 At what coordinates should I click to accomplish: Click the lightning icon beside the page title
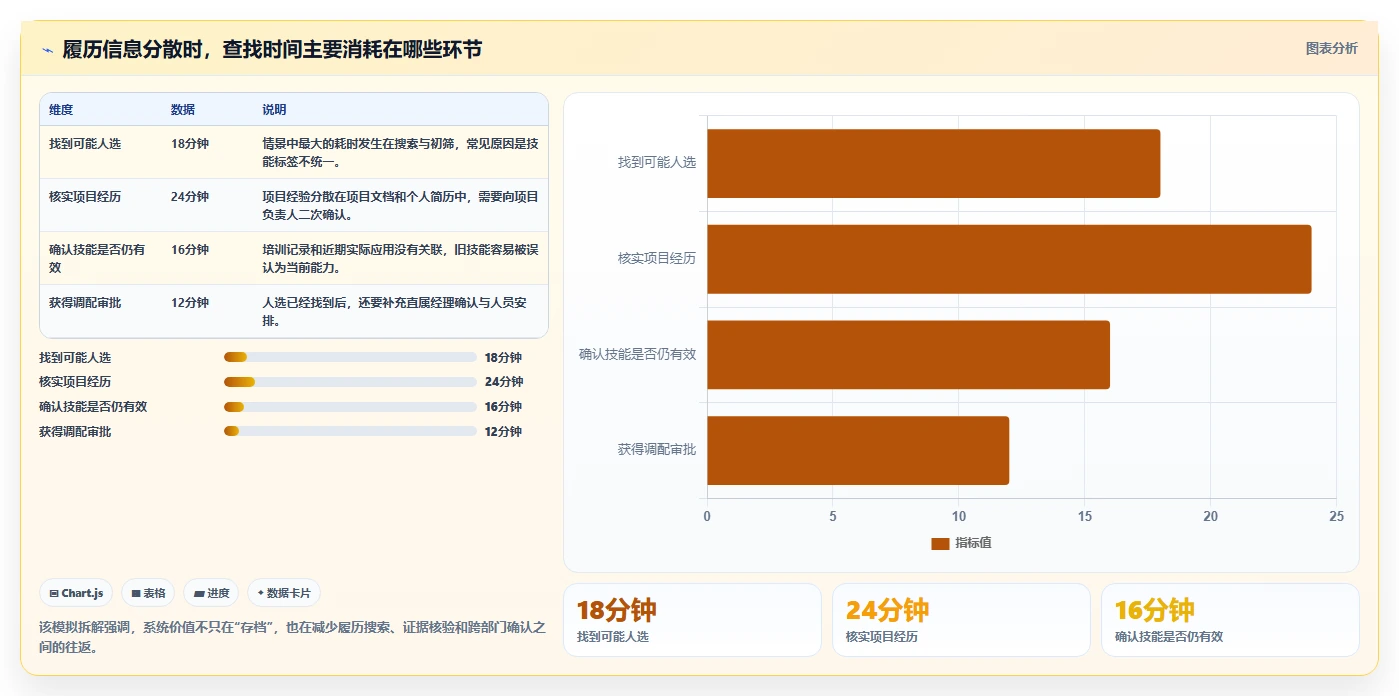point(48,50)
